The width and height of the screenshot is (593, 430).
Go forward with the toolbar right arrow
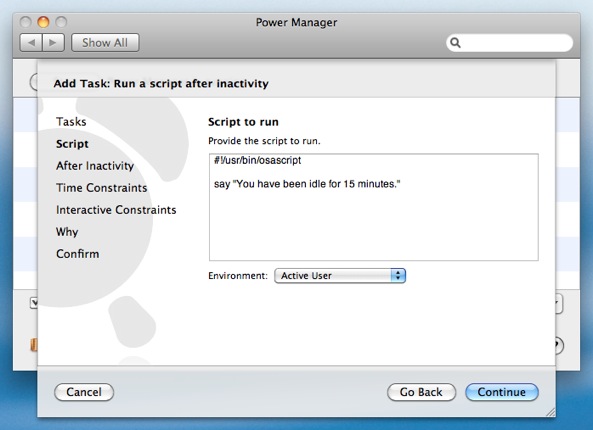53,42
